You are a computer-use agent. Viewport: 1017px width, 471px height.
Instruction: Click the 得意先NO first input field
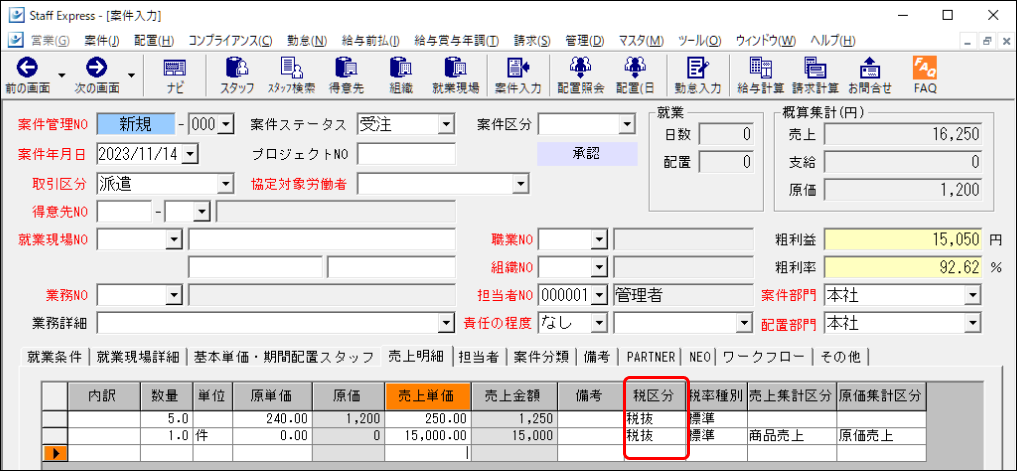[125, 212]
